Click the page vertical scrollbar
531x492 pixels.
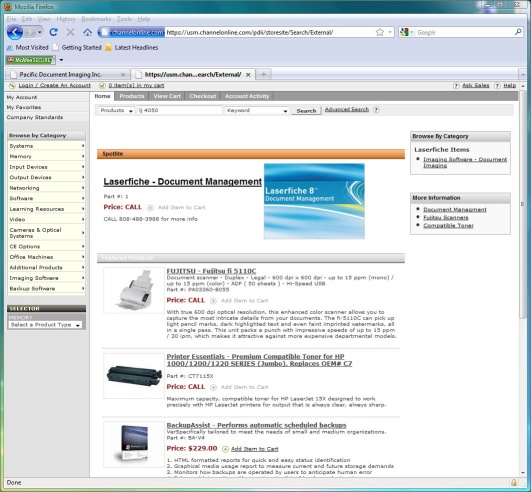[x=523, y=204]
